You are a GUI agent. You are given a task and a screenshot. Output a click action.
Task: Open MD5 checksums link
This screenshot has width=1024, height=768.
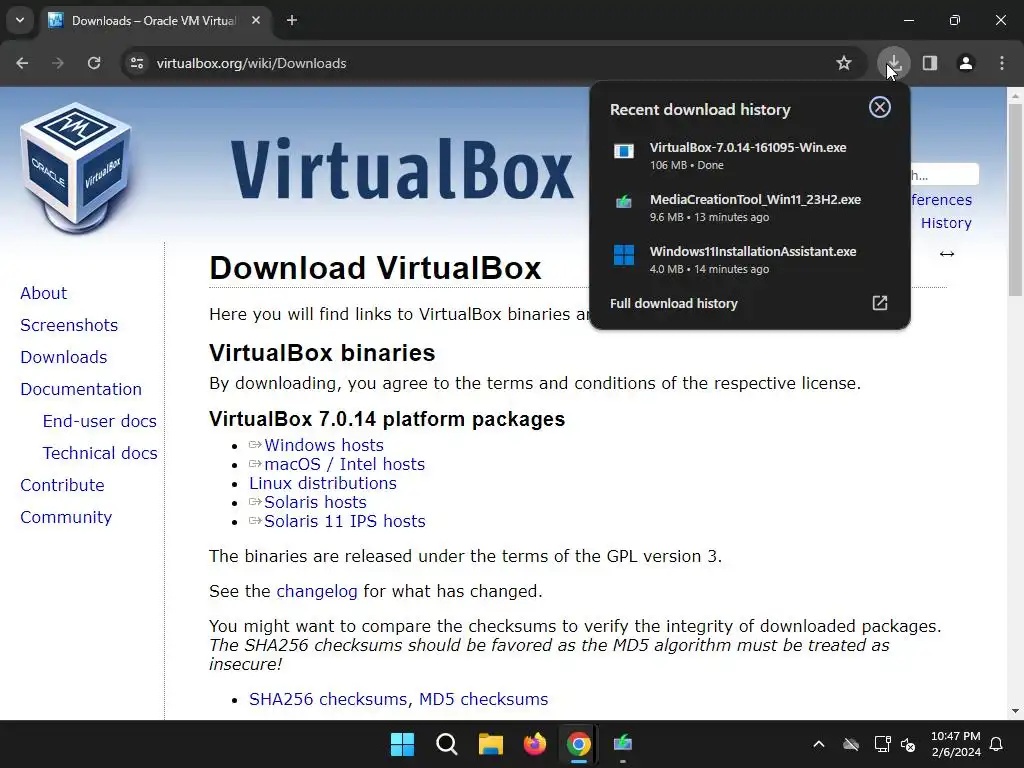pyautogui.click(x=483, y=699)
